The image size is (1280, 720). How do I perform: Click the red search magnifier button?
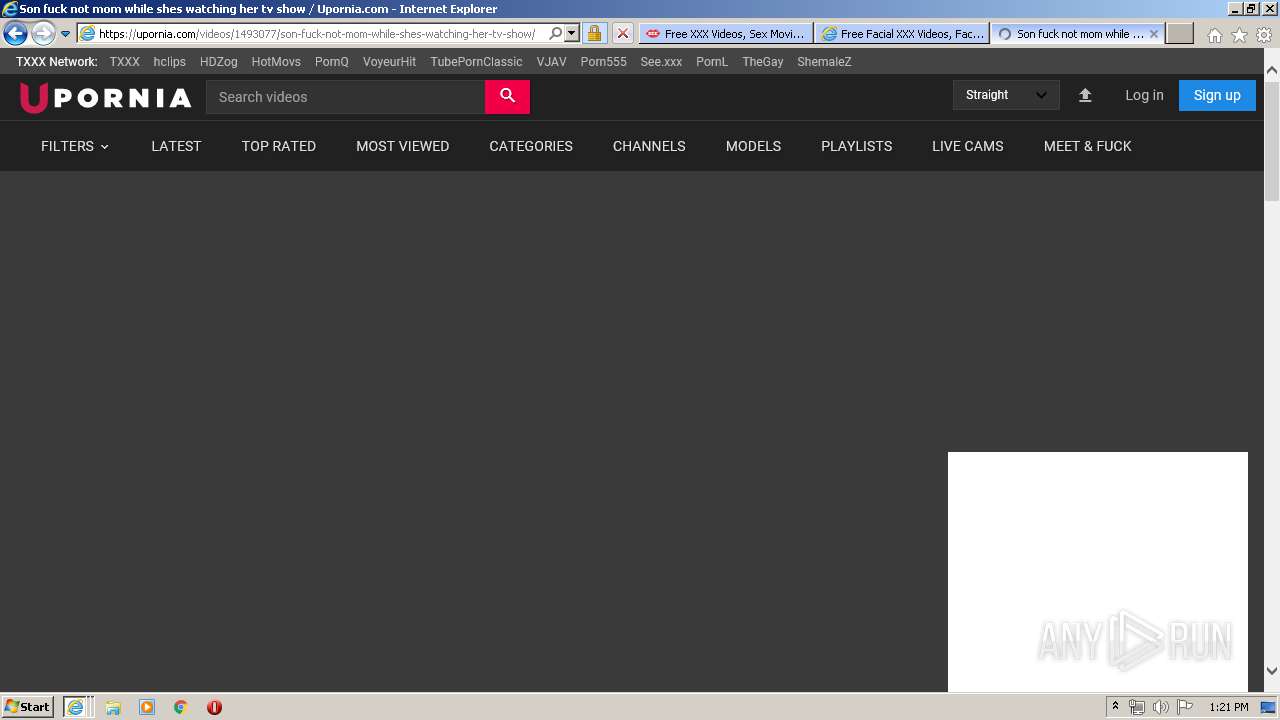[507, 97]
